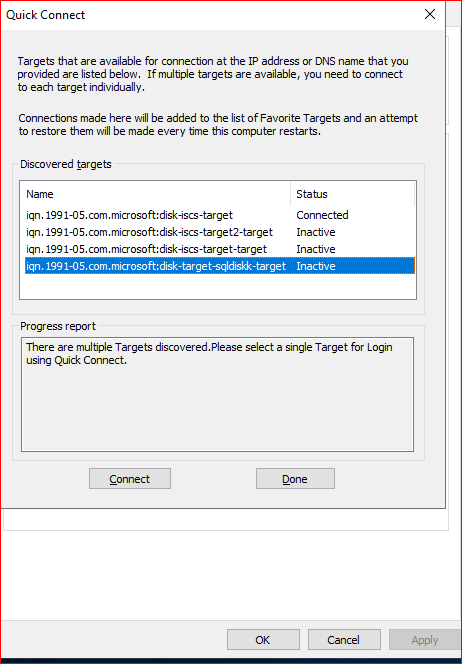Click empty space below the discovered targets rows
Image resolution: width=462 pixels, height=664 pixels.
click(218, 286)
